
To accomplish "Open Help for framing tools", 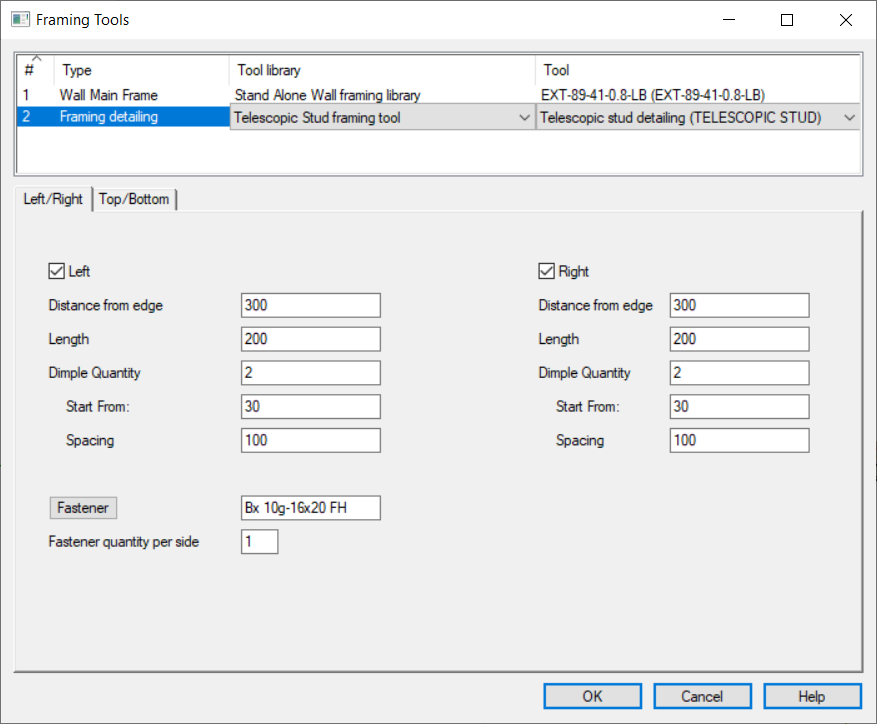I will click(x=811, y=696).
